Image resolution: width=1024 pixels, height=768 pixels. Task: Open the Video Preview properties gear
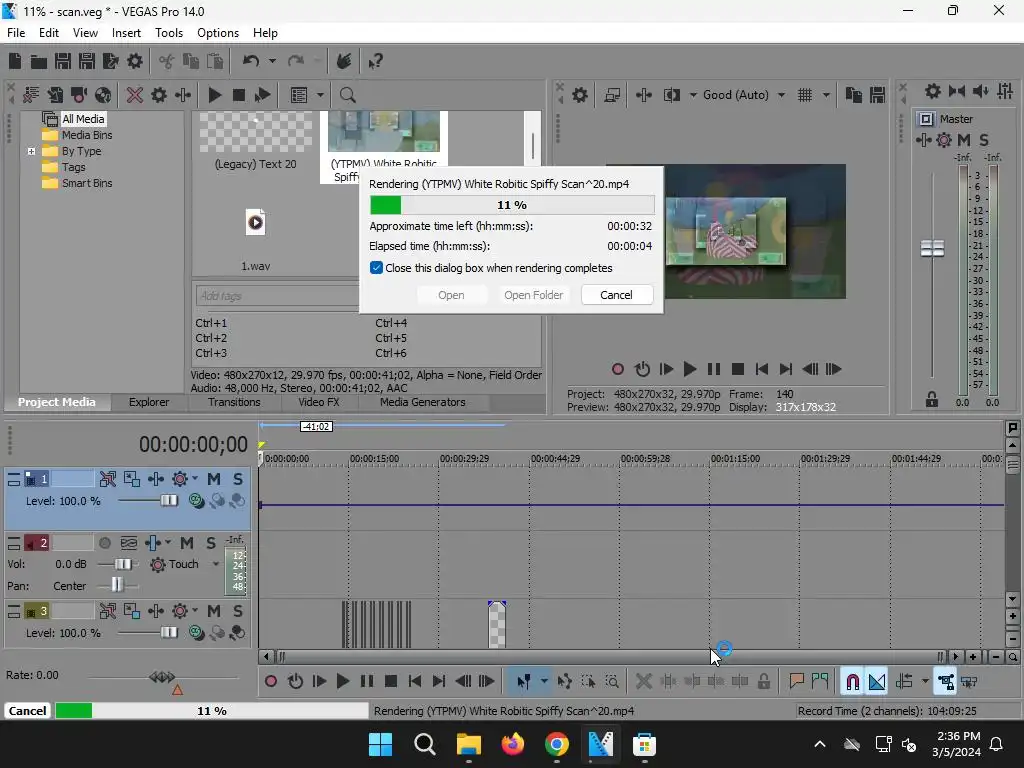coord(580,95)
